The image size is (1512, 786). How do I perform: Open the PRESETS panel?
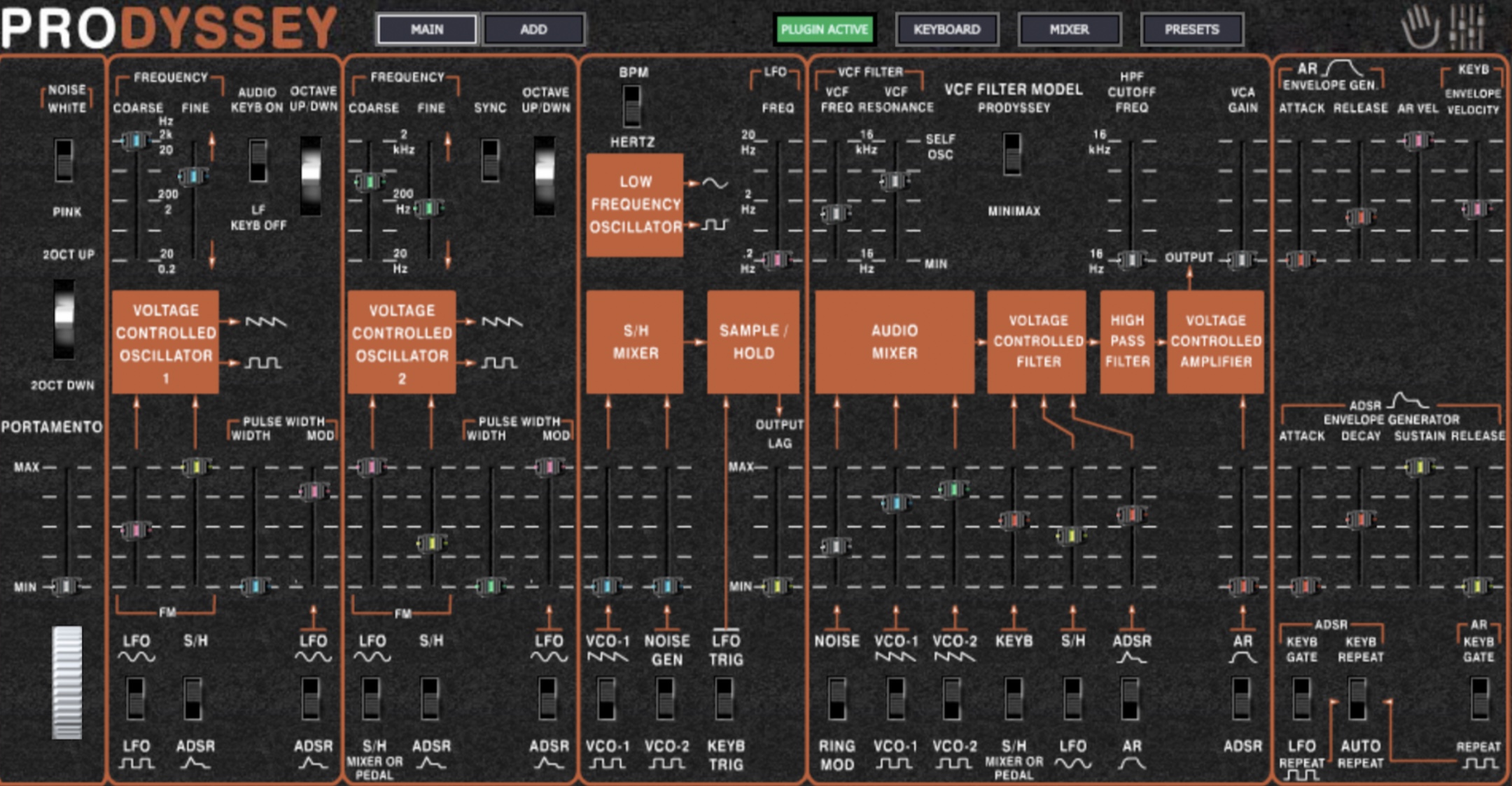[x=1191, y=29]
